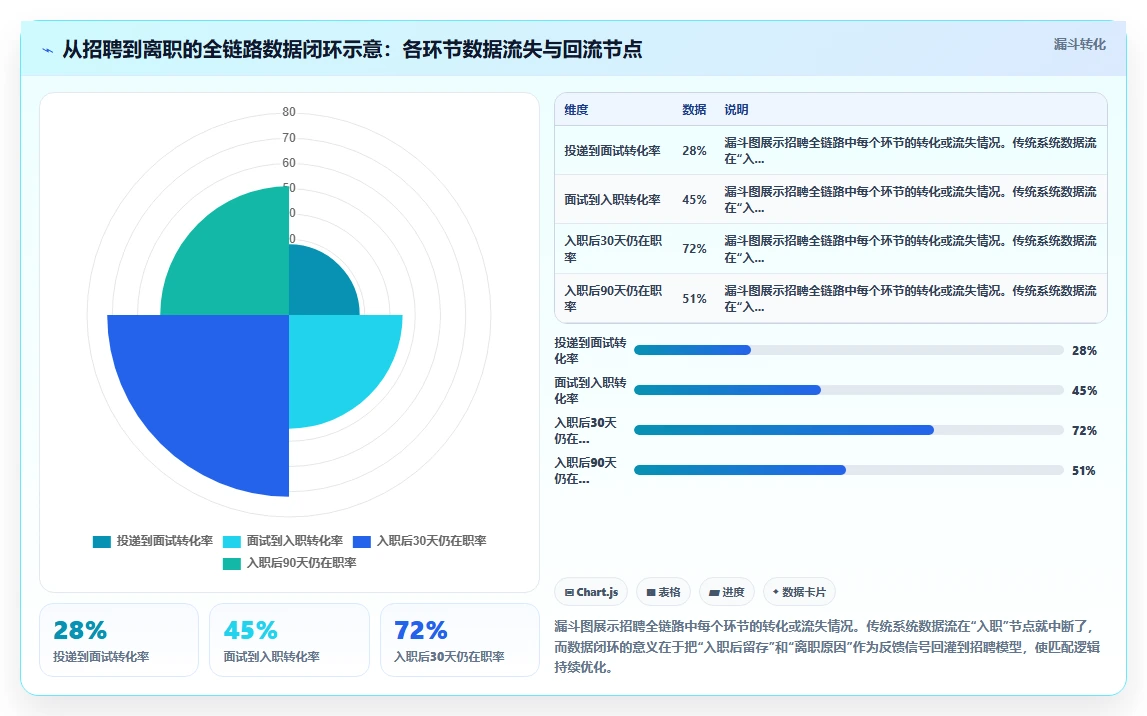Click the 28% progress bar
The width and height of the screenshot is (1147, 716).
[849, 350]
